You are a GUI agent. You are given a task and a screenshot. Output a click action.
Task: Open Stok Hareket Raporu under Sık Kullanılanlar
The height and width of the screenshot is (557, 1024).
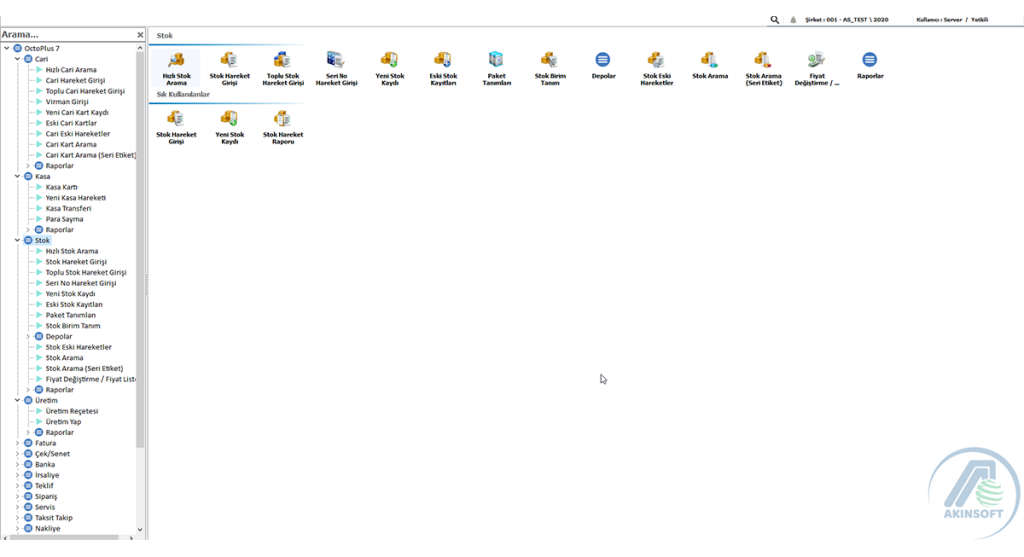(x=282, y=120)
